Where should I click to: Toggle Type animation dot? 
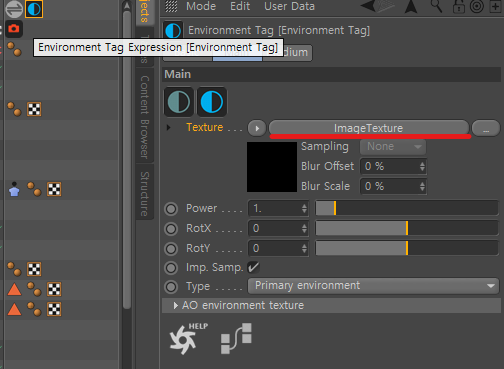[171, 287]
